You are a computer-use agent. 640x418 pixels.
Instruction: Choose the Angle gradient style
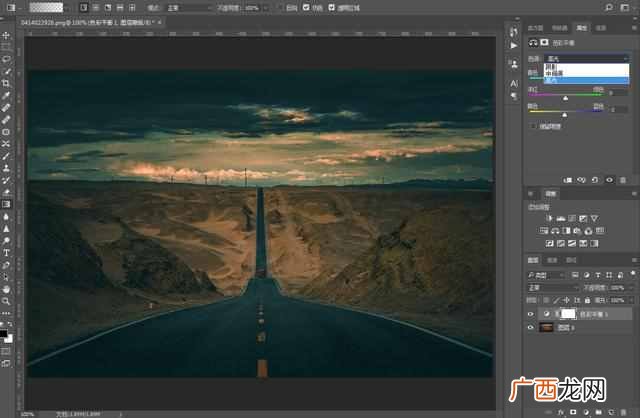coord(108,7)
